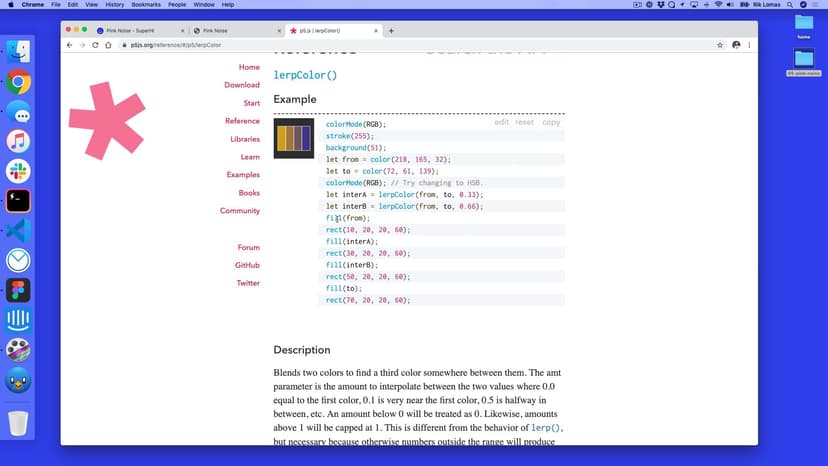The width and height of the screenshot is (828, 466).
Task: Click the browser back arrow
Action: point(69,45)
